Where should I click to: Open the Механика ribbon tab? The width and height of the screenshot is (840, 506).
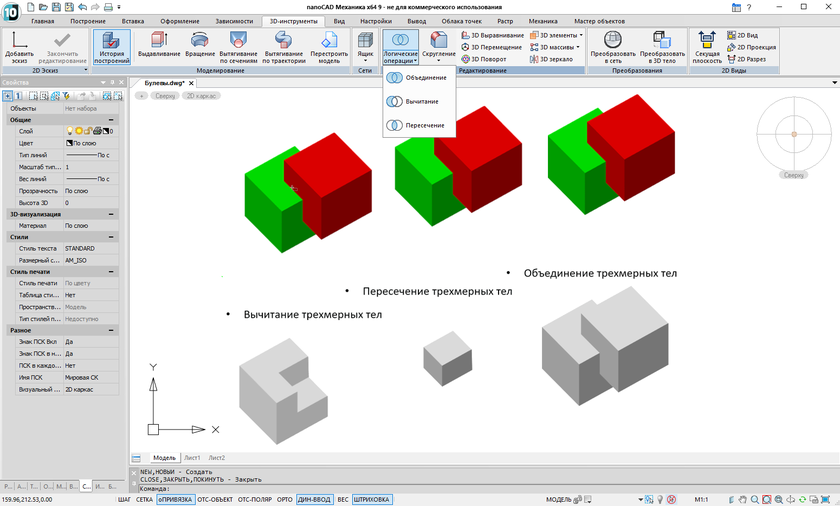[x=543, y=20]
